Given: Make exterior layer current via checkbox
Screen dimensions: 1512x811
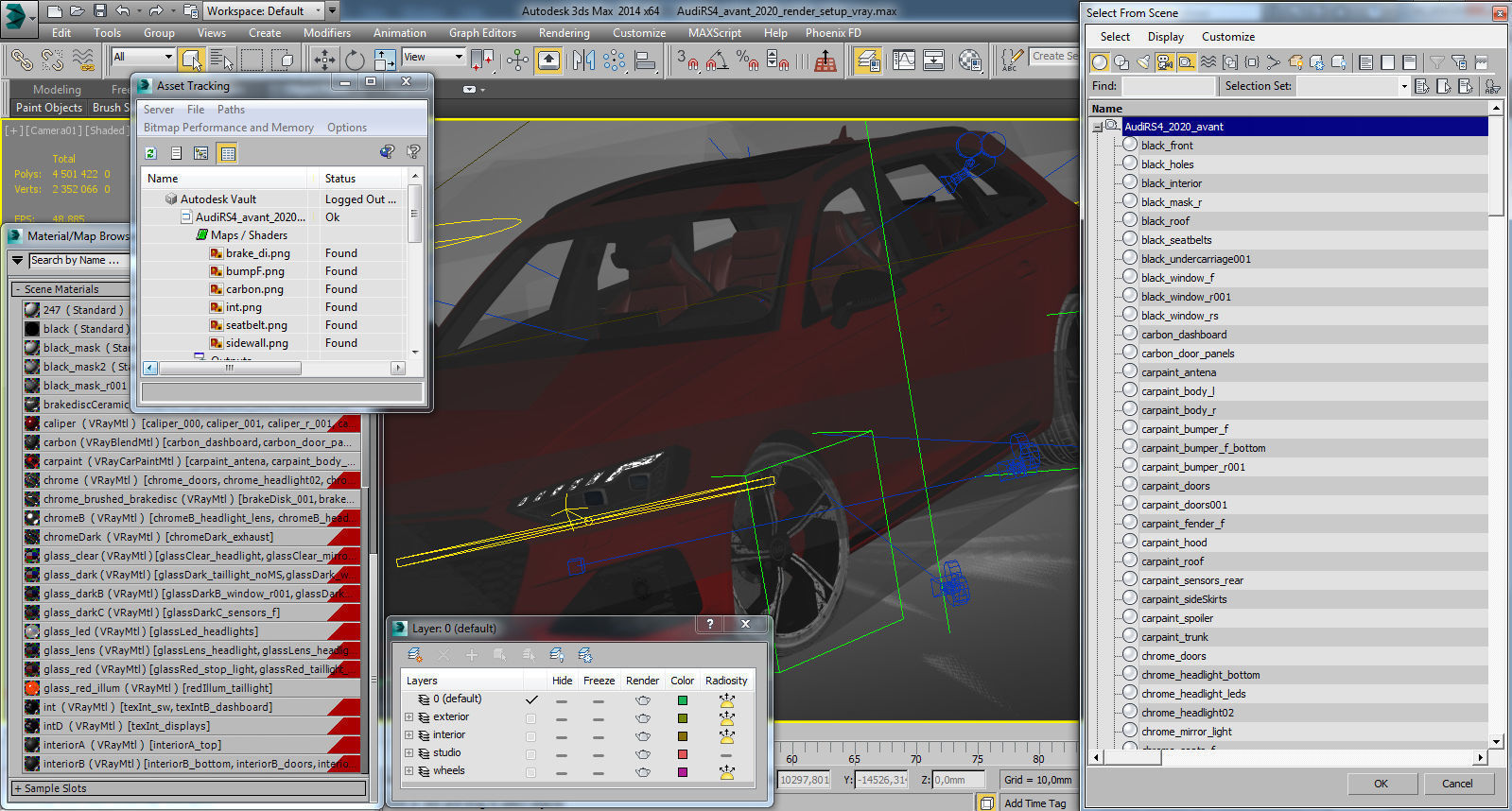Looking at the screenshot, I should pos(530,718).
